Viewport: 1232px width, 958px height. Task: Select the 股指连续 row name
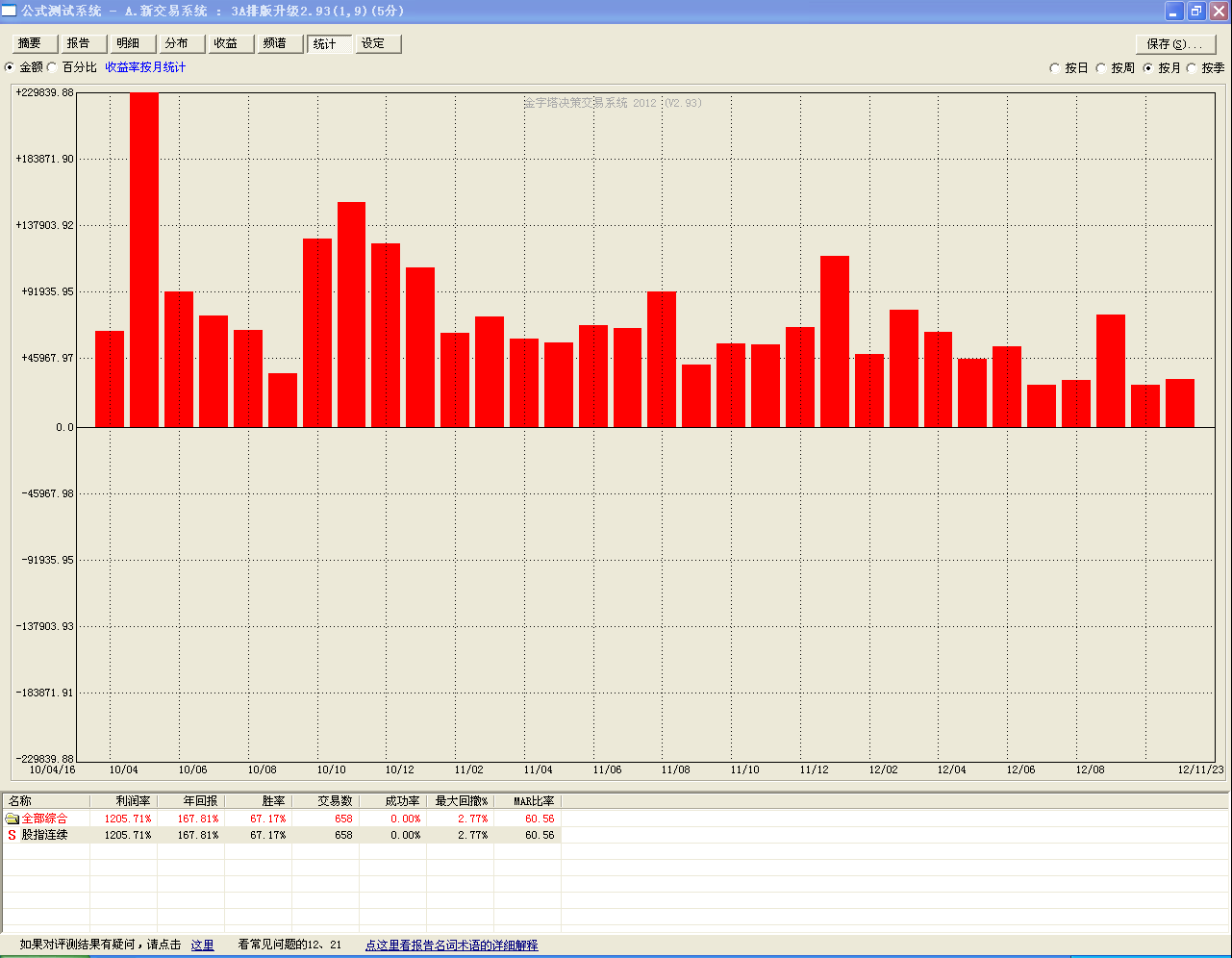44,835
